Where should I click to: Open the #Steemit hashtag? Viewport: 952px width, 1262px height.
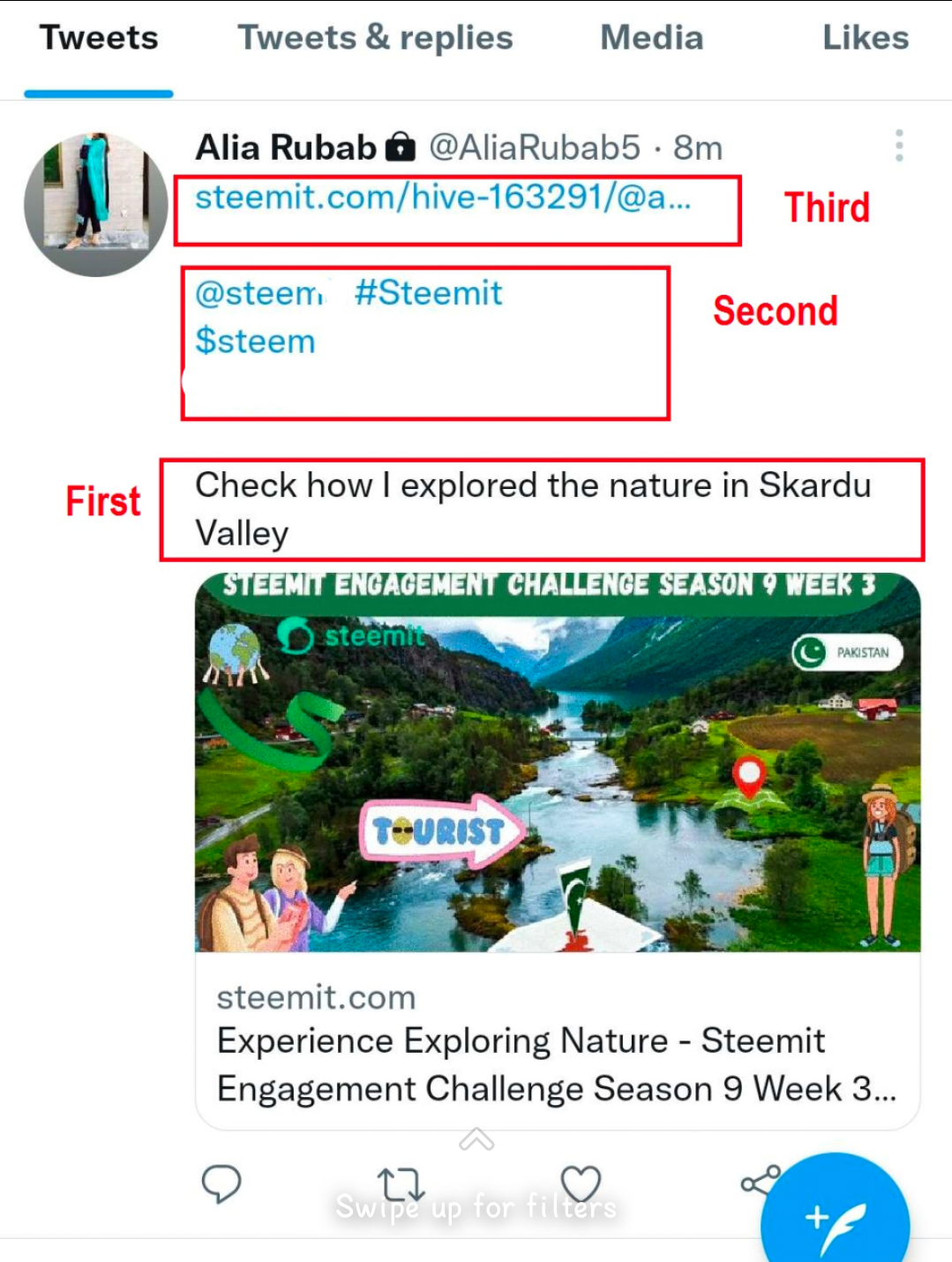click(x=428, y=293)
